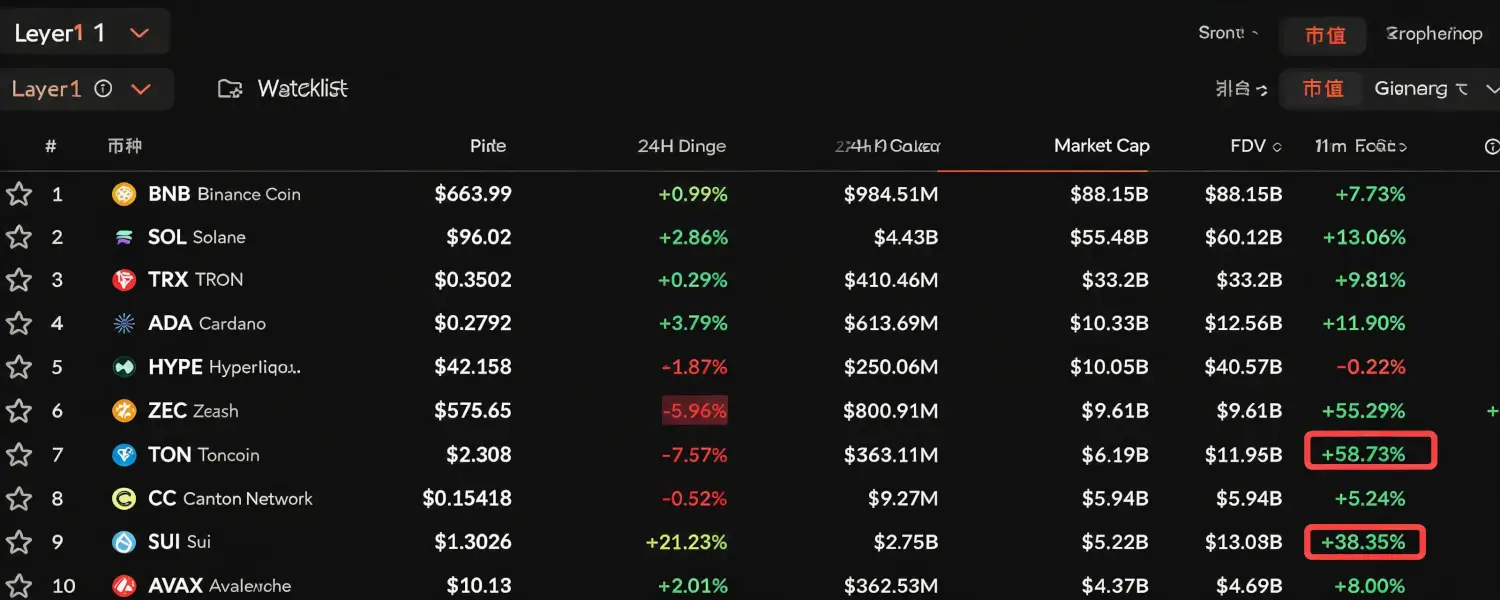This screenshot has width=1500, height=600.
Task: Sort by Pirte column header
Action: click(x=488, y=146)
